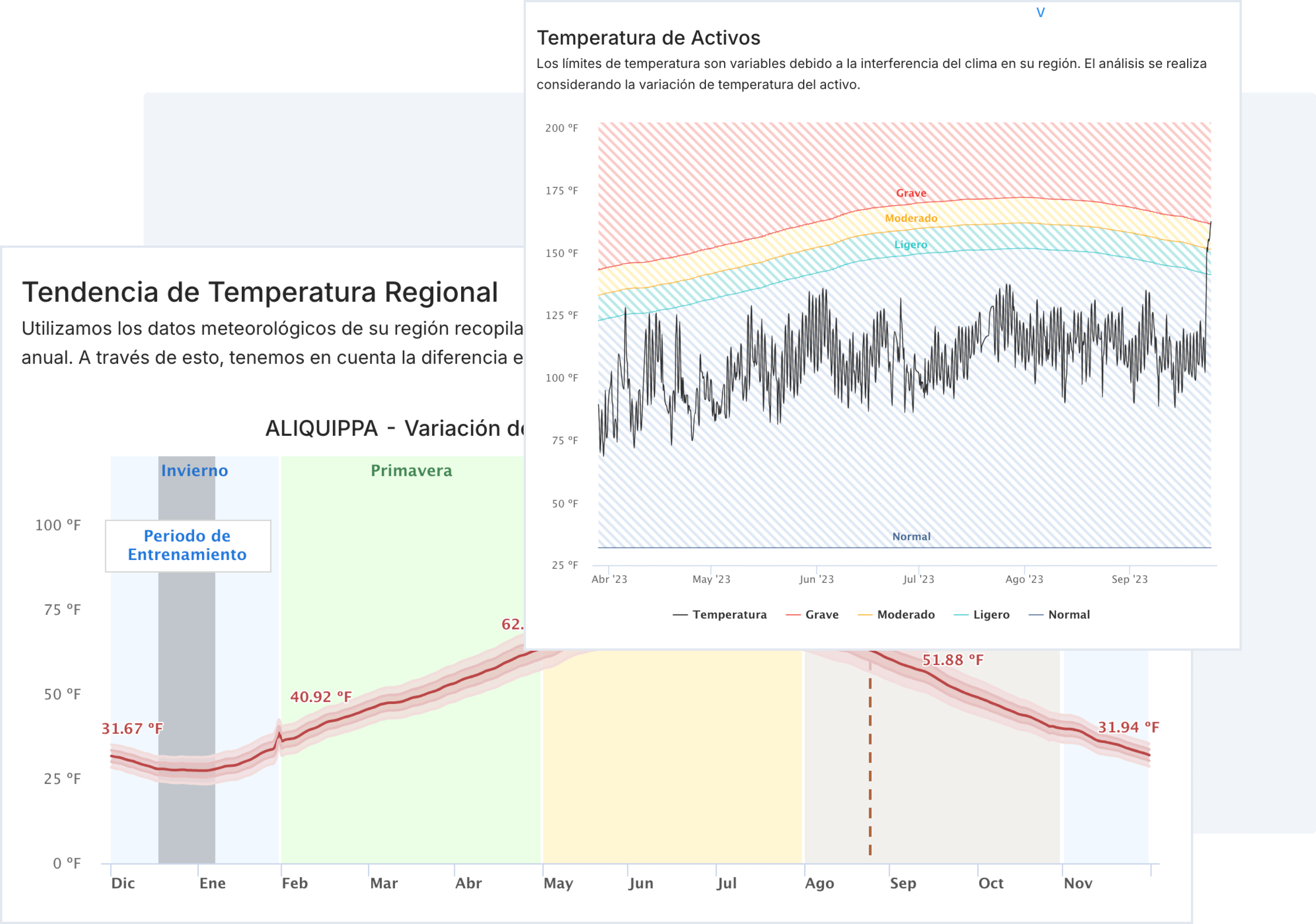Click the orange Moderado band label in the chart

911,218
